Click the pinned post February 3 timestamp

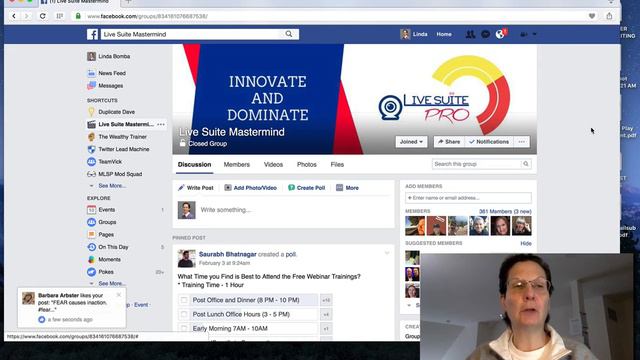[224, 263]
